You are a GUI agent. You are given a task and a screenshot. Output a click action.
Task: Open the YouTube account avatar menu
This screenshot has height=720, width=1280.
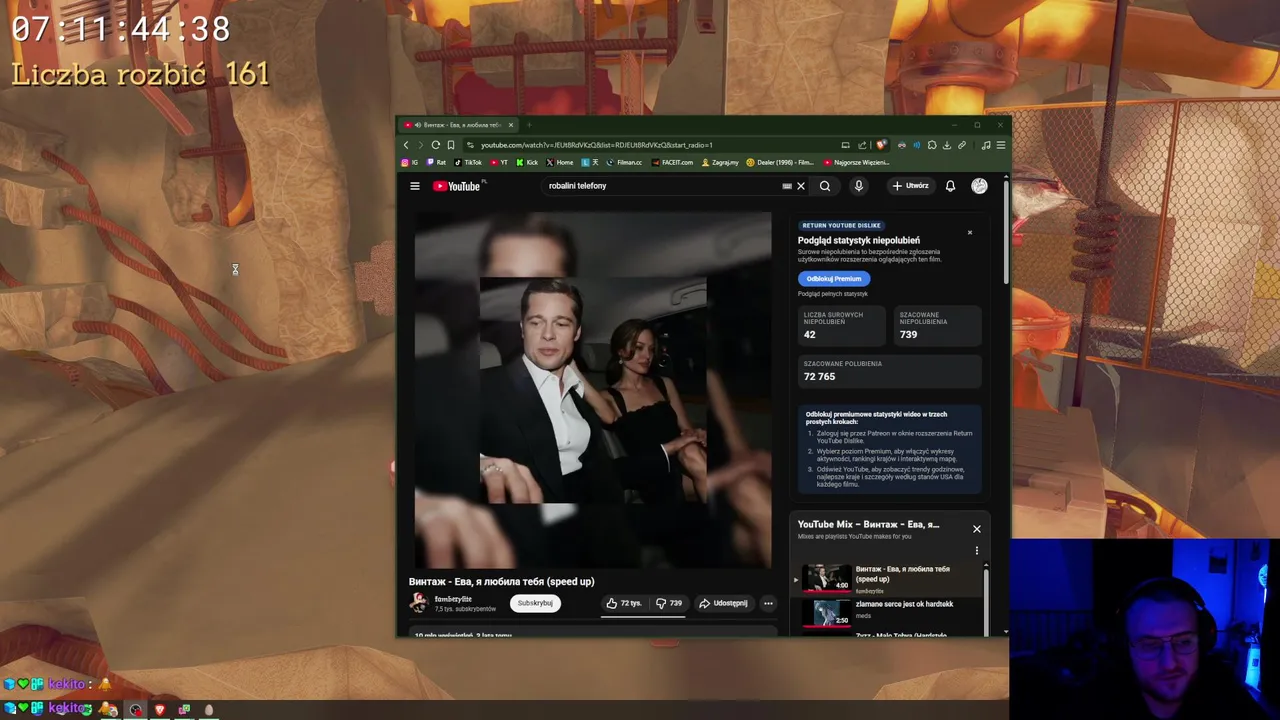point(979,186)
